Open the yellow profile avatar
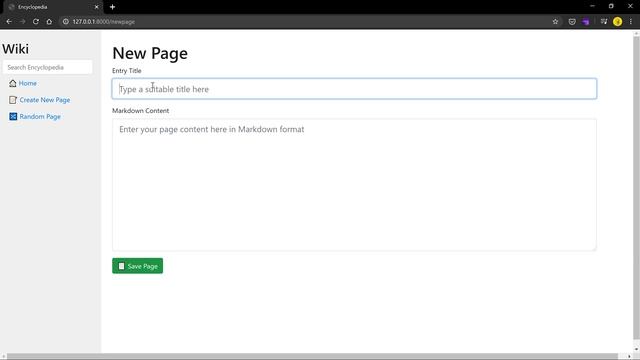 [617, 22]
